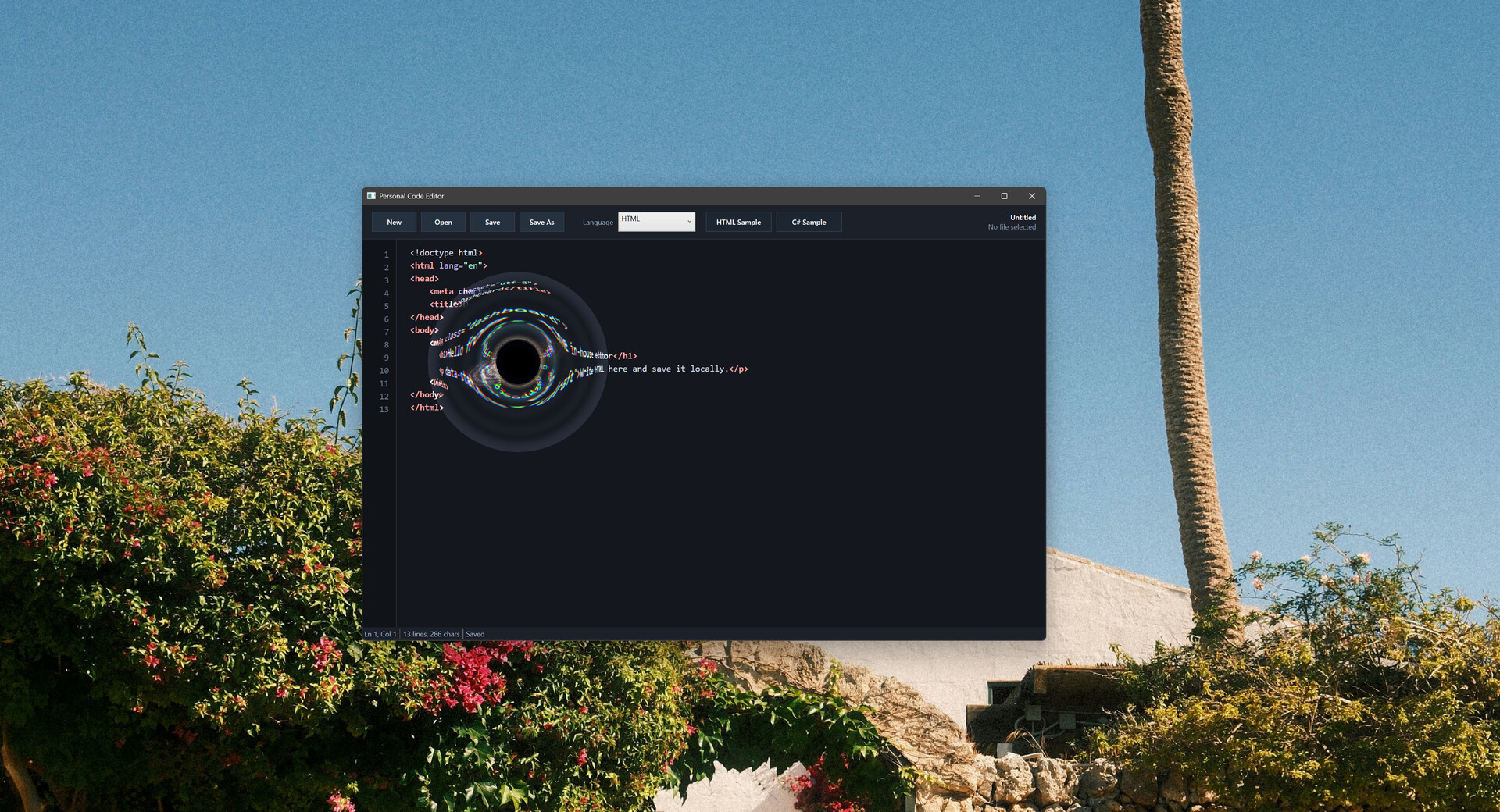Click the 'No file selected' label
Viewport: 1500px width, 812px height.
click(1012, 227)
